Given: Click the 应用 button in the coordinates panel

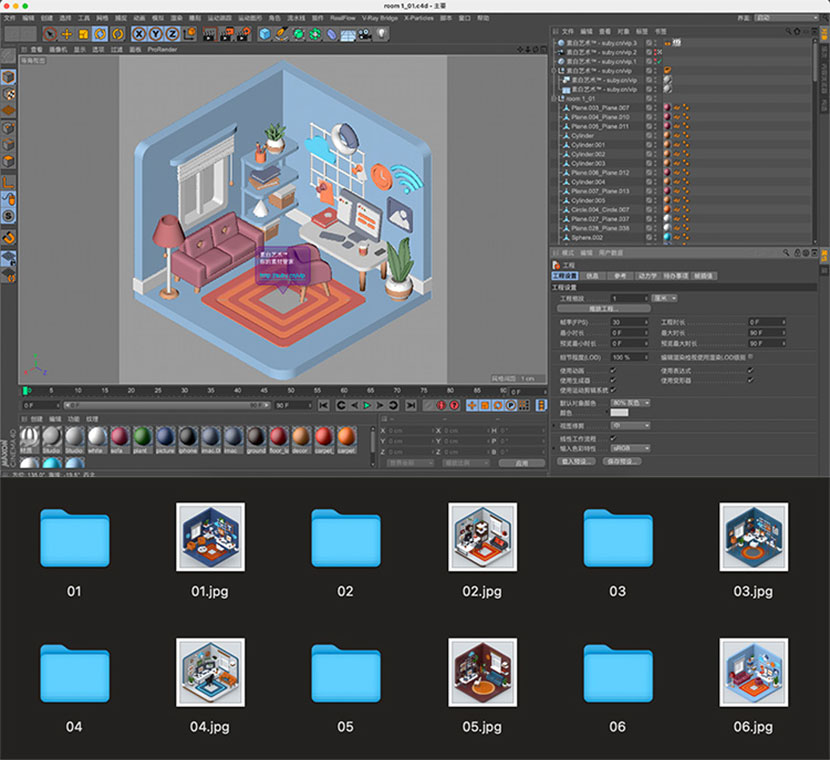Looking at the screenshot, I should [x=521, y=463].
